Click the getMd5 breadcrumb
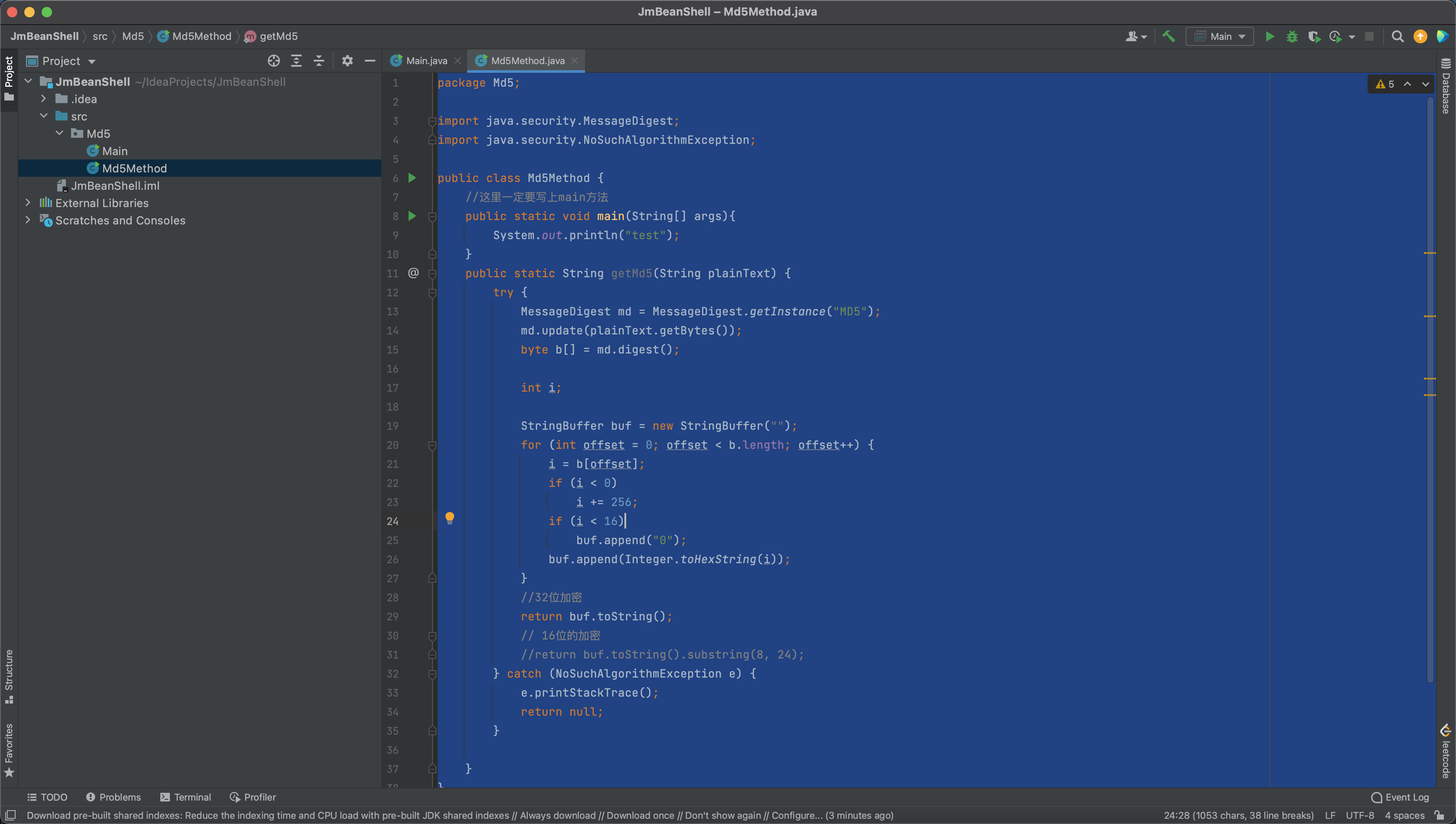 tap(272, 36)
